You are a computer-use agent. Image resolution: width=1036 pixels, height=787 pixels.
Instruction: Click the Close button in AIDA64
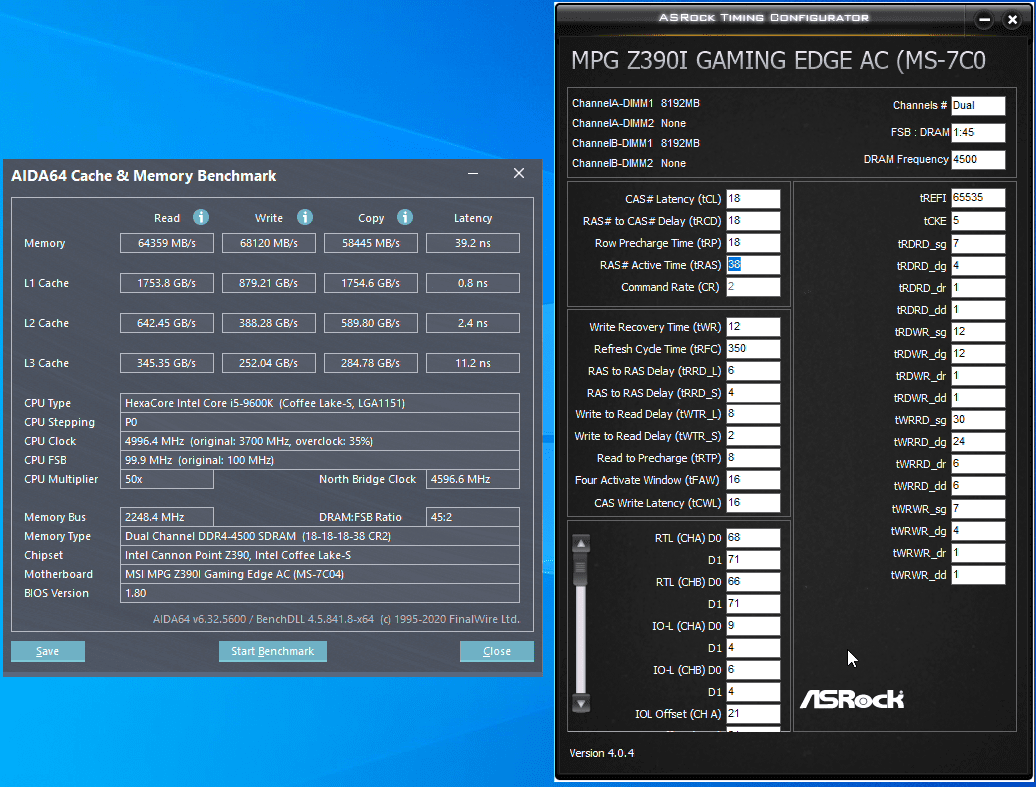(x=497, y=651)
